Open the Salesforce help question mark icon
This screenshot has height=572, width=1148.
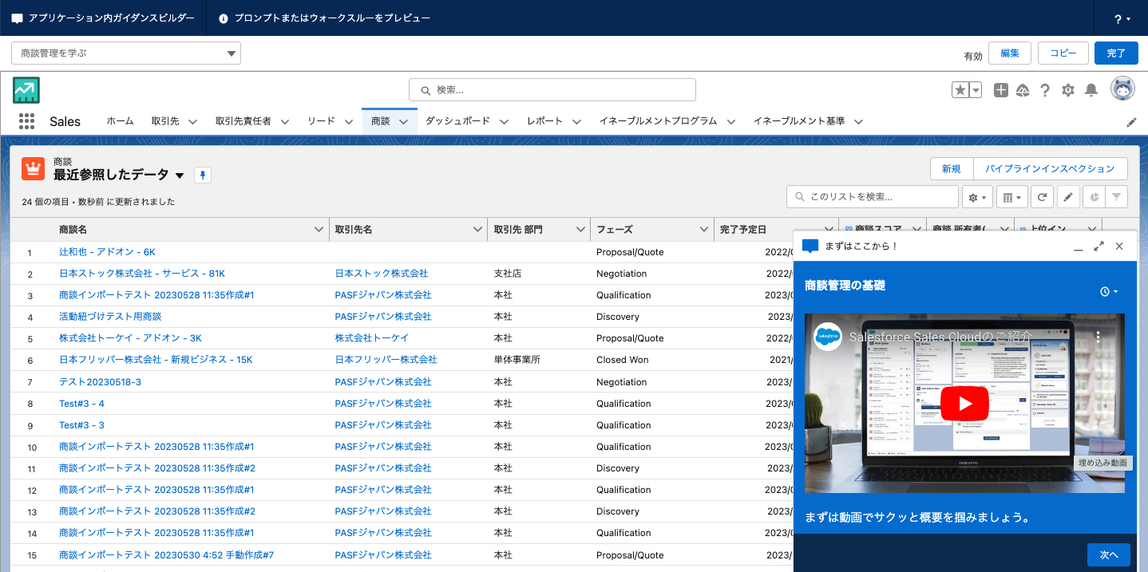point(1045,90)
